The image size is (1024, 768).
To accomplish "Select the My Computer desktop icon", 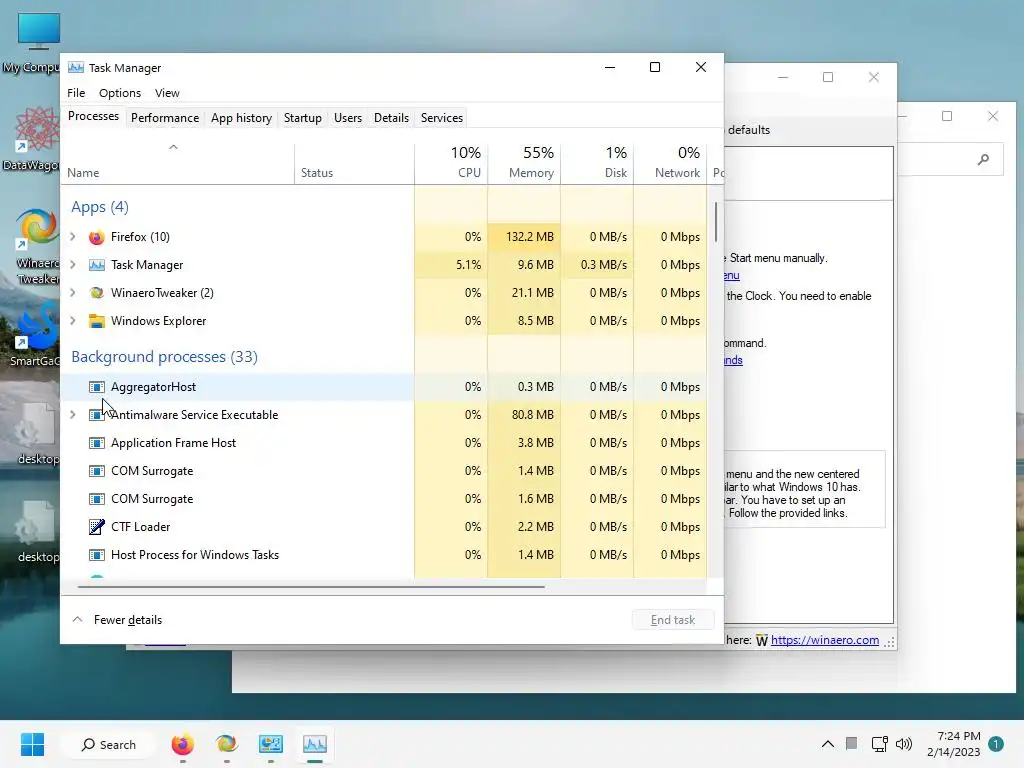I will (x=38, y=43).
